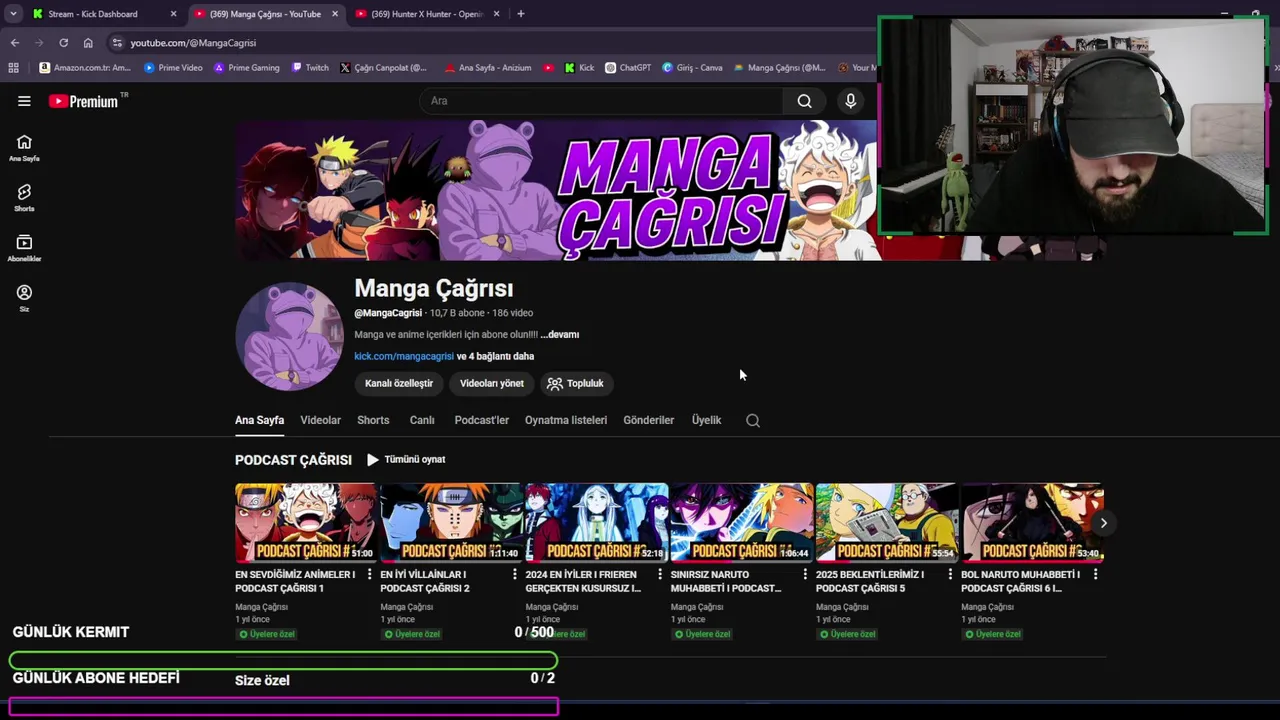Click the search magnifier button
The height and width of the screenshot is (720, 1280).
click(804, 101)
